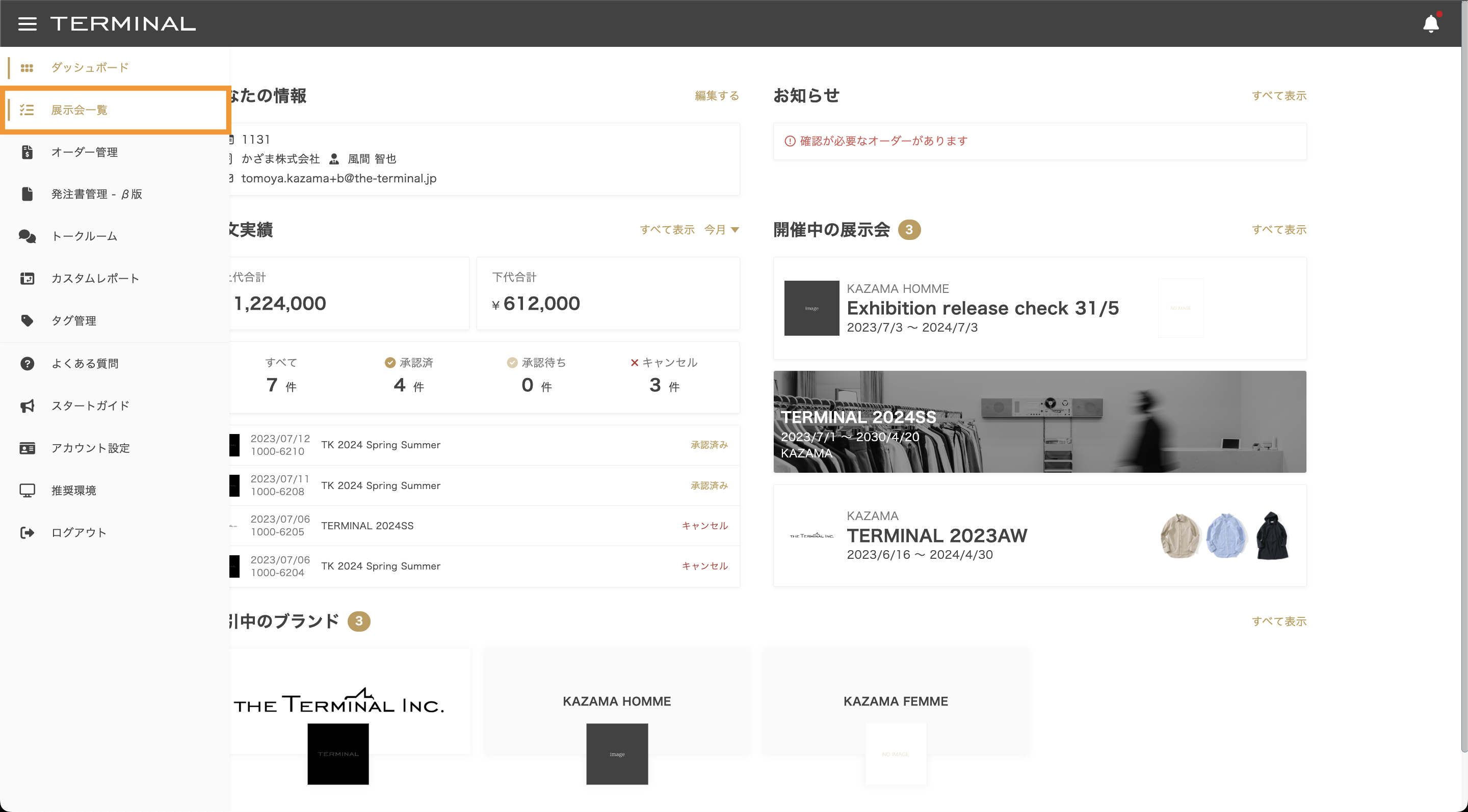Screen dimensions: 1468x812
Task: Open 展示会一覧 in the sidebar
Action: [x=79, y=110]
